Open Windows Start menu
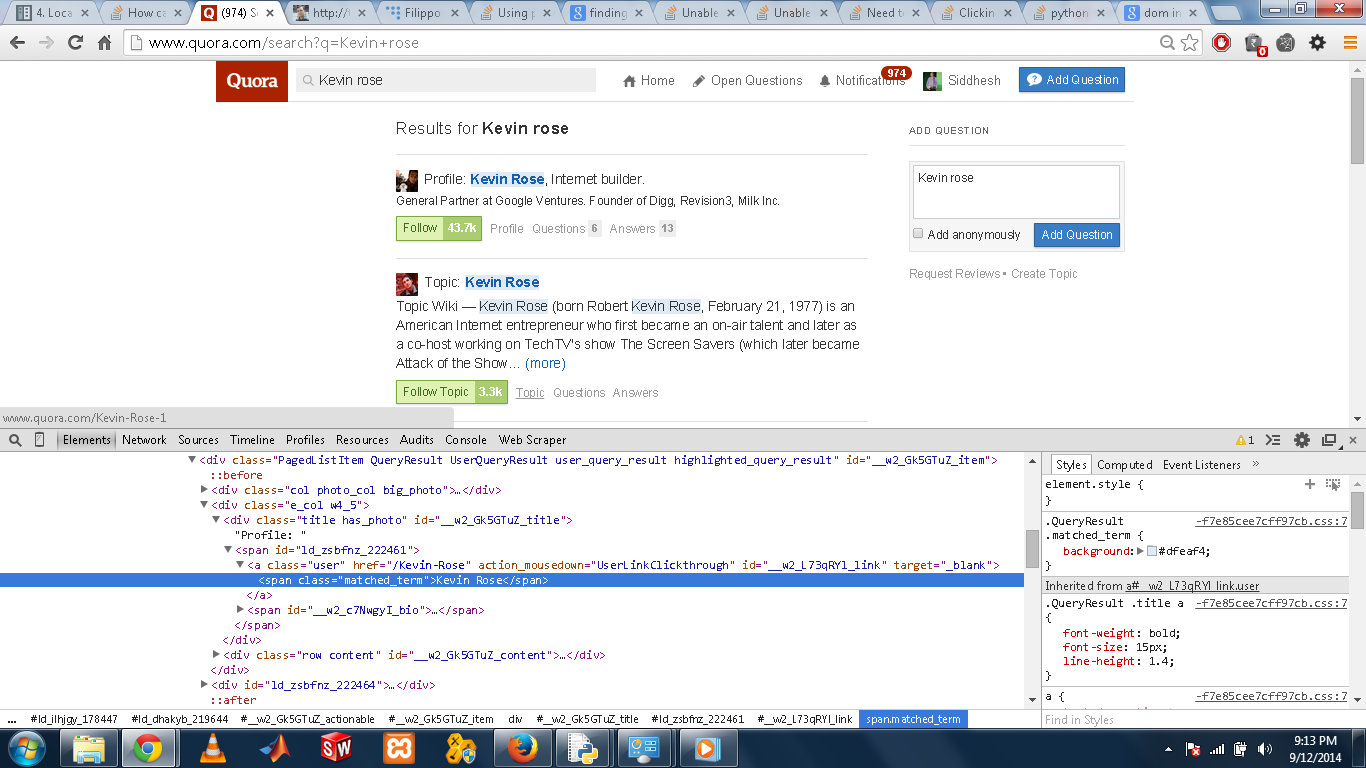This screenshot has width=1366, height=768. point(26,748)
